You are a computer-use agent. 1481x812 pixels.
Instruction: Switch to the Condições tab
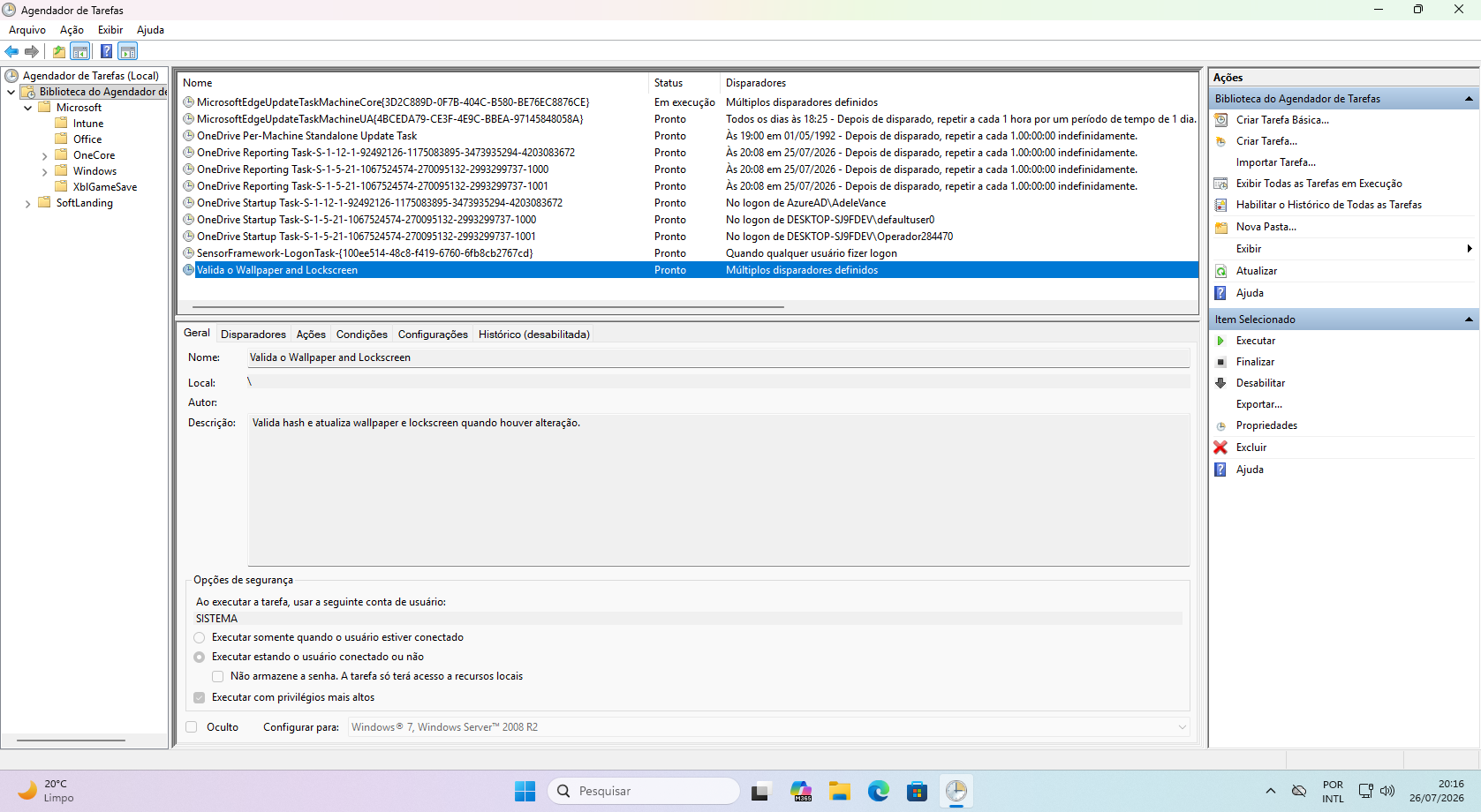click(362, 335)
